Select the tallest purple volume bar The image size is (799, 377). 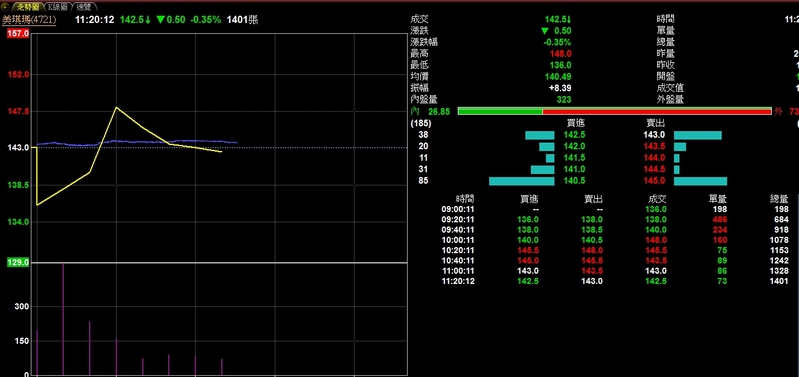63,319
